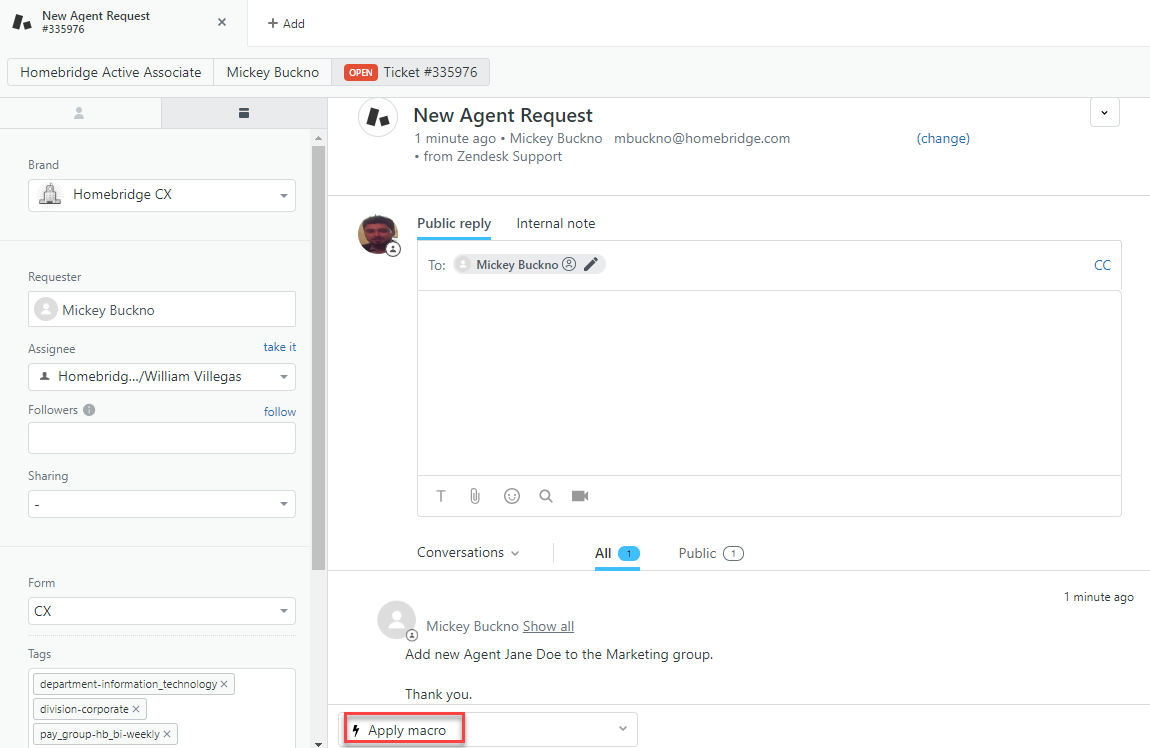The image size is (1150, 748).
Task: Click the (change) link next to the email
Action: [x=943, y=139]
